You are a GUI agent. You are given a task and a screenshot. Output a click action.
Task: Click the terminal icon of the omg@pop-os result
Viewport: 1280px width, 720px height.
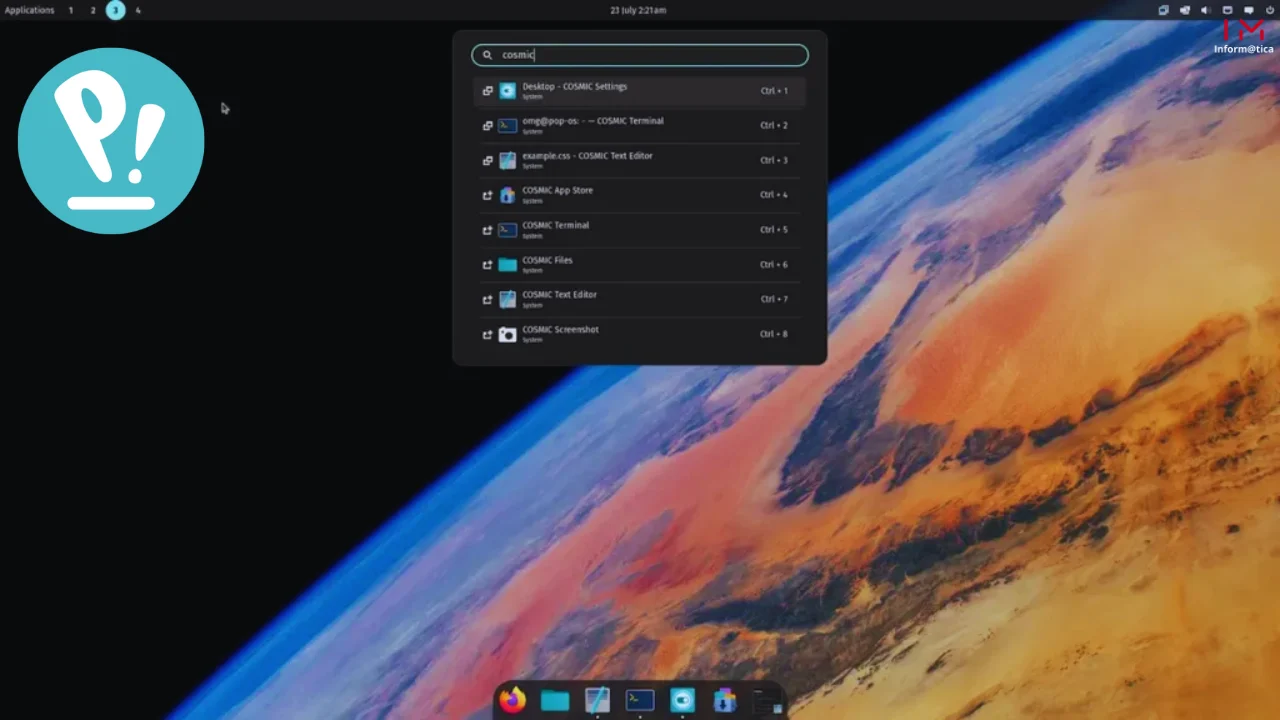tap(507, 126)
